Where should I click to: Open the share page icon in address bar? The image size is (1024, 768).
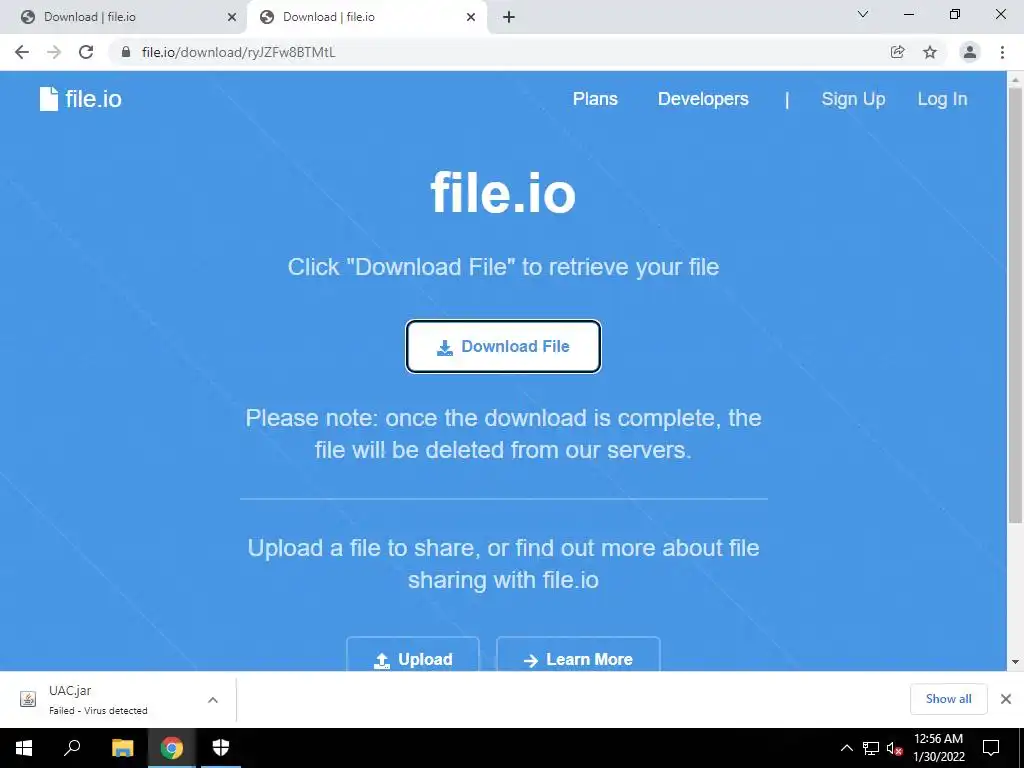click(898, 52)
